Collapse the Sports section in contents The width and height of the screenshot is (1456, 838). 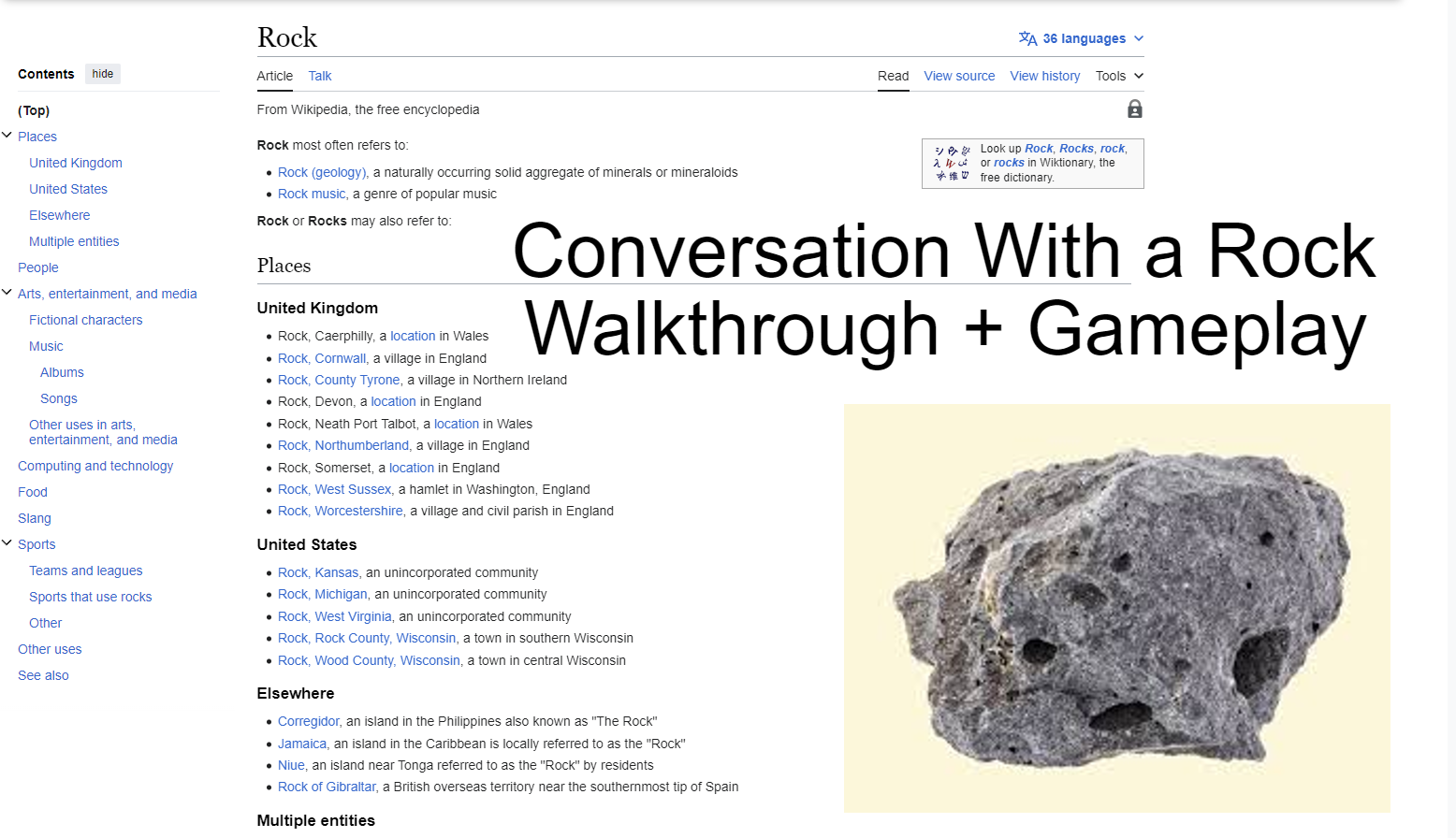coord(7,543)
